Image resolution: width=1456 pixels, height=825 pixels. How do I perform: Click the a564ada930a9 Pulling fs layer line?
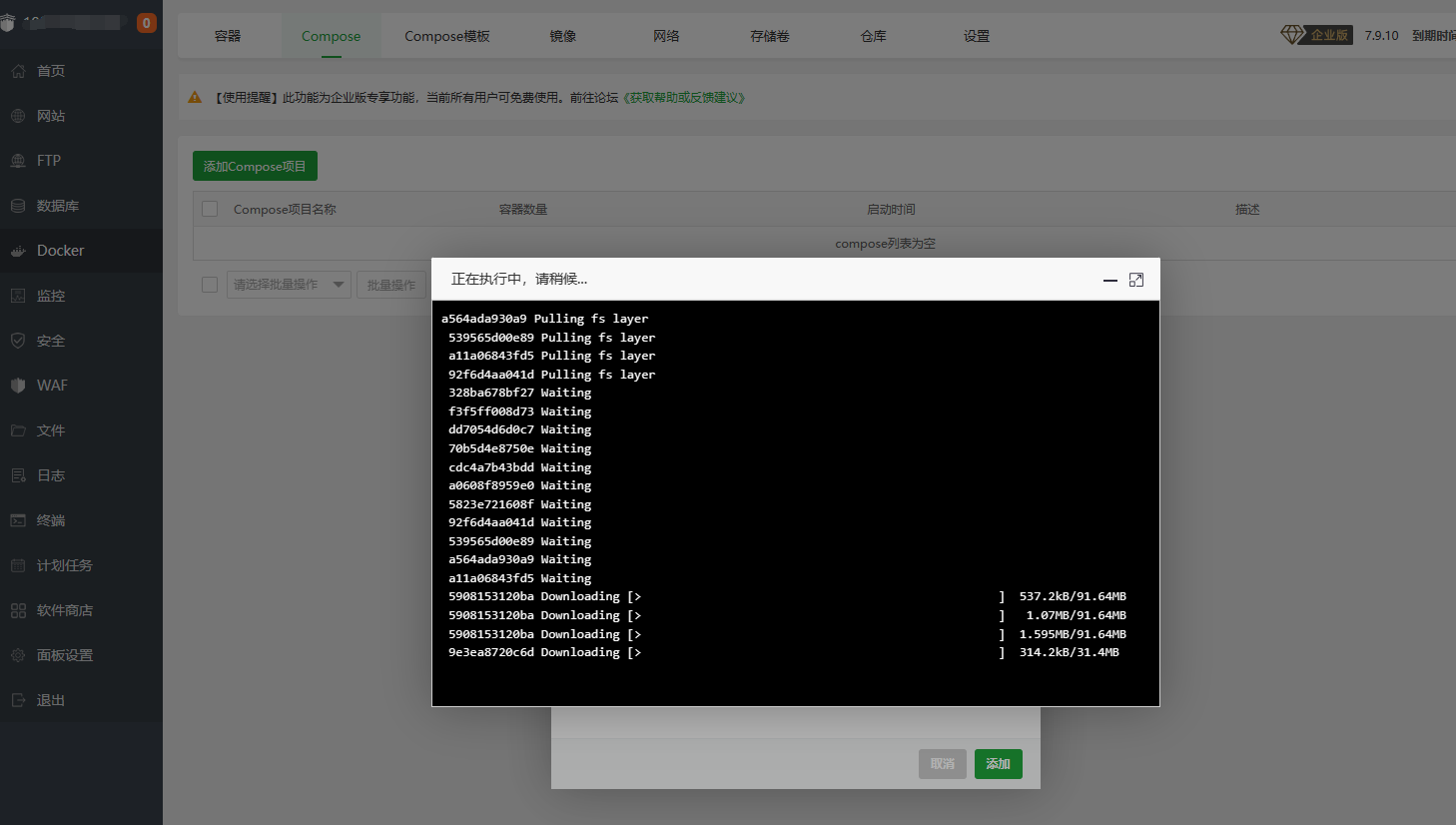[544, 319]
